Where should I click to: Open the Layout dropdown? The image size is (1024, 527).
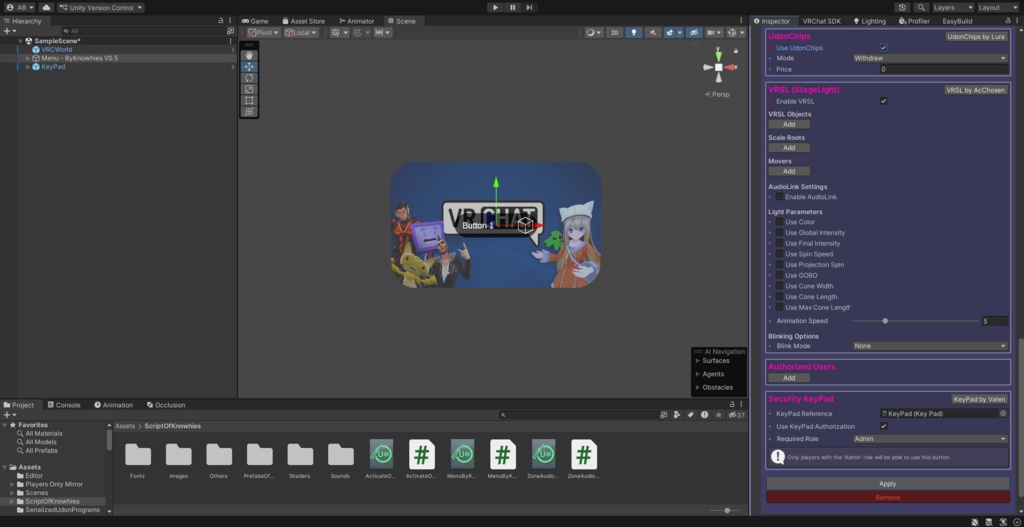coord(998,7)
